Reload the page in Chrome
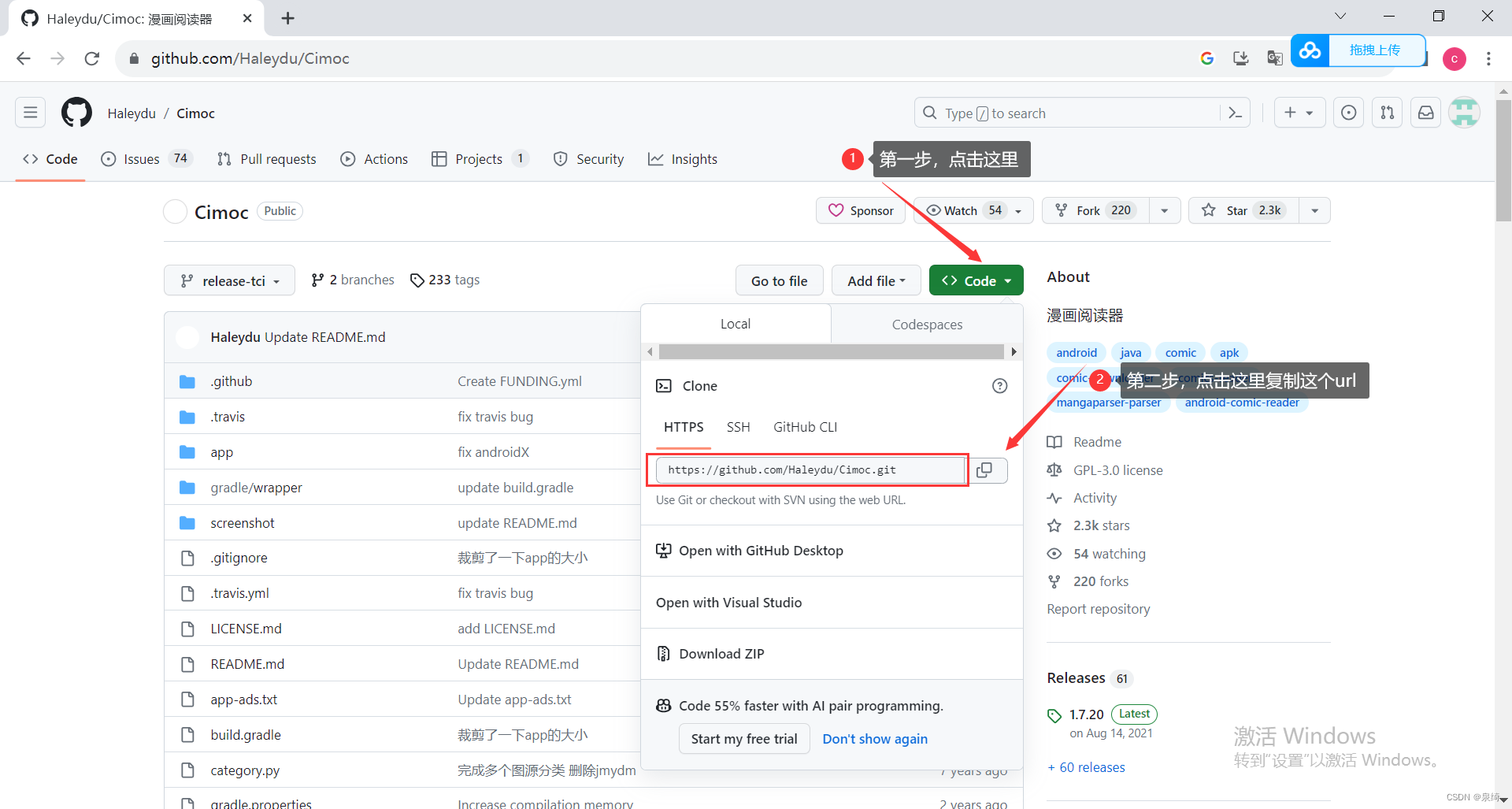 (x=92, y=58)
